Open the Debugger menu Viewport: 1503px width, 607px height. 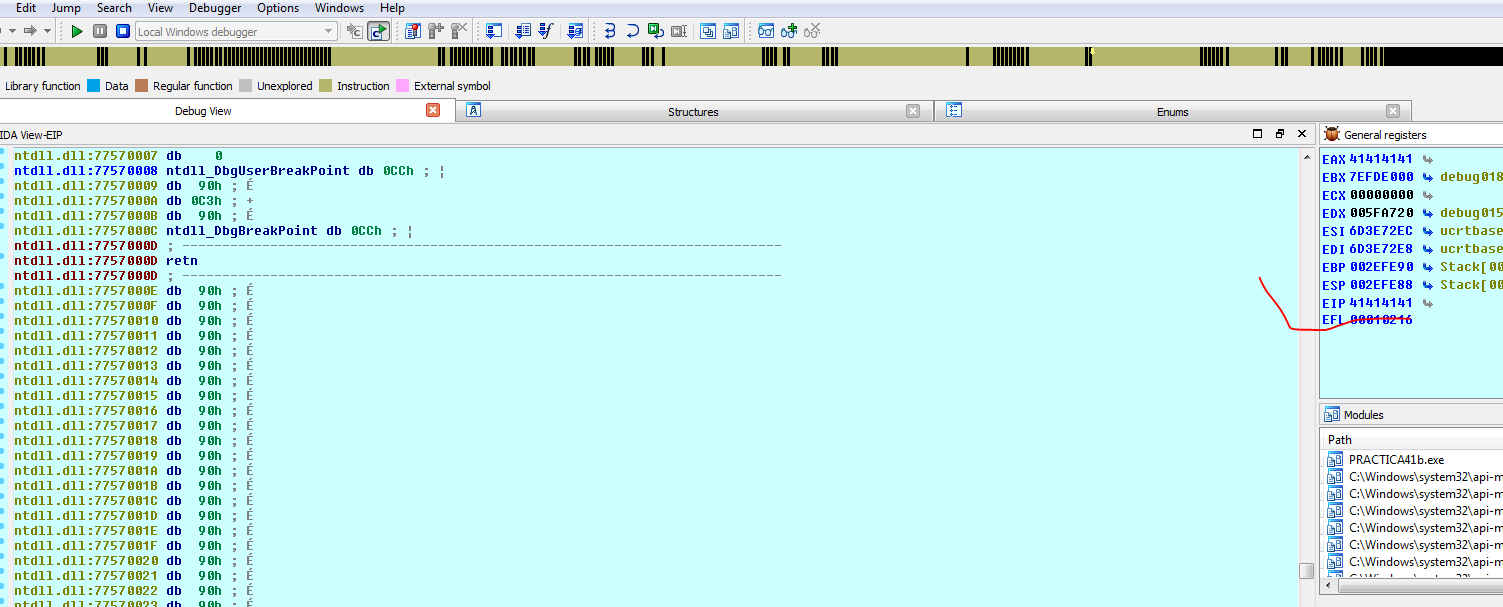215,8
